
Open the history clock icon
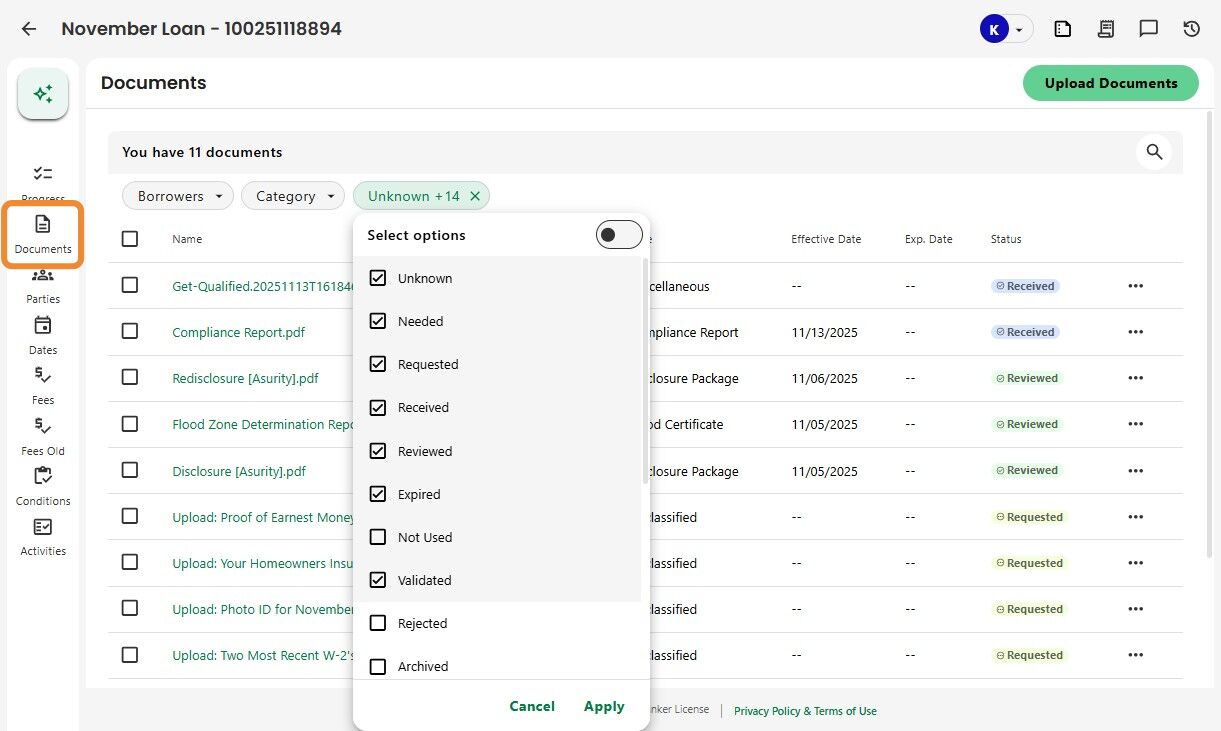1191,29
